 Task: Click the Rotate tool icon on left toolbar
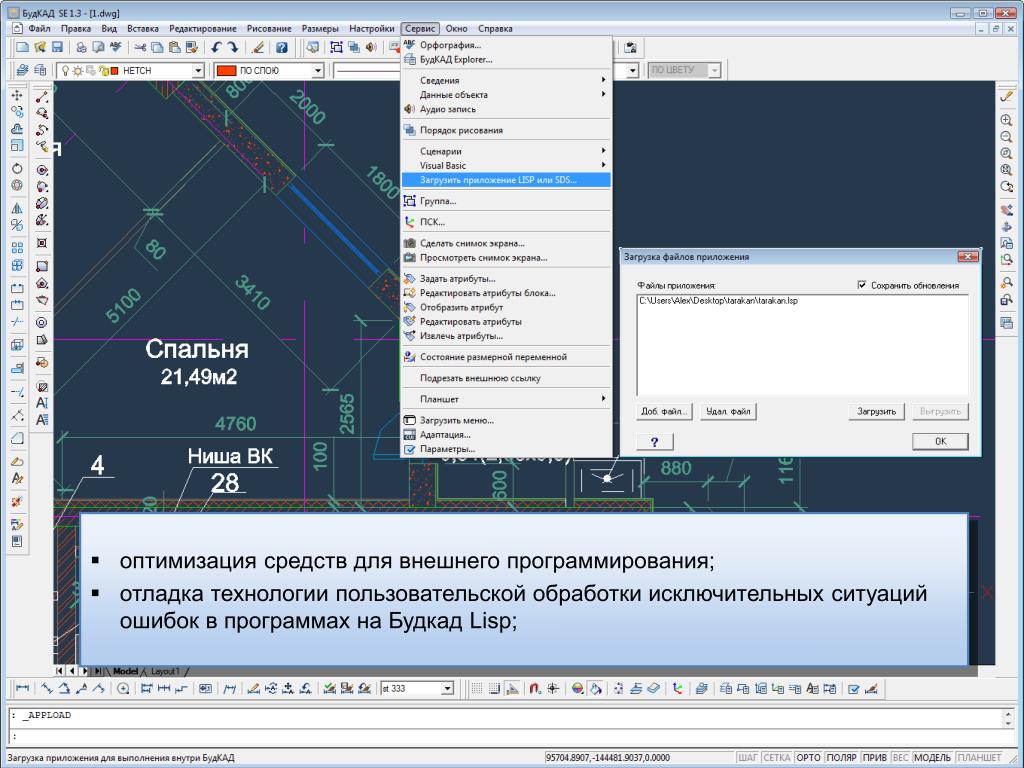(17, 168)
